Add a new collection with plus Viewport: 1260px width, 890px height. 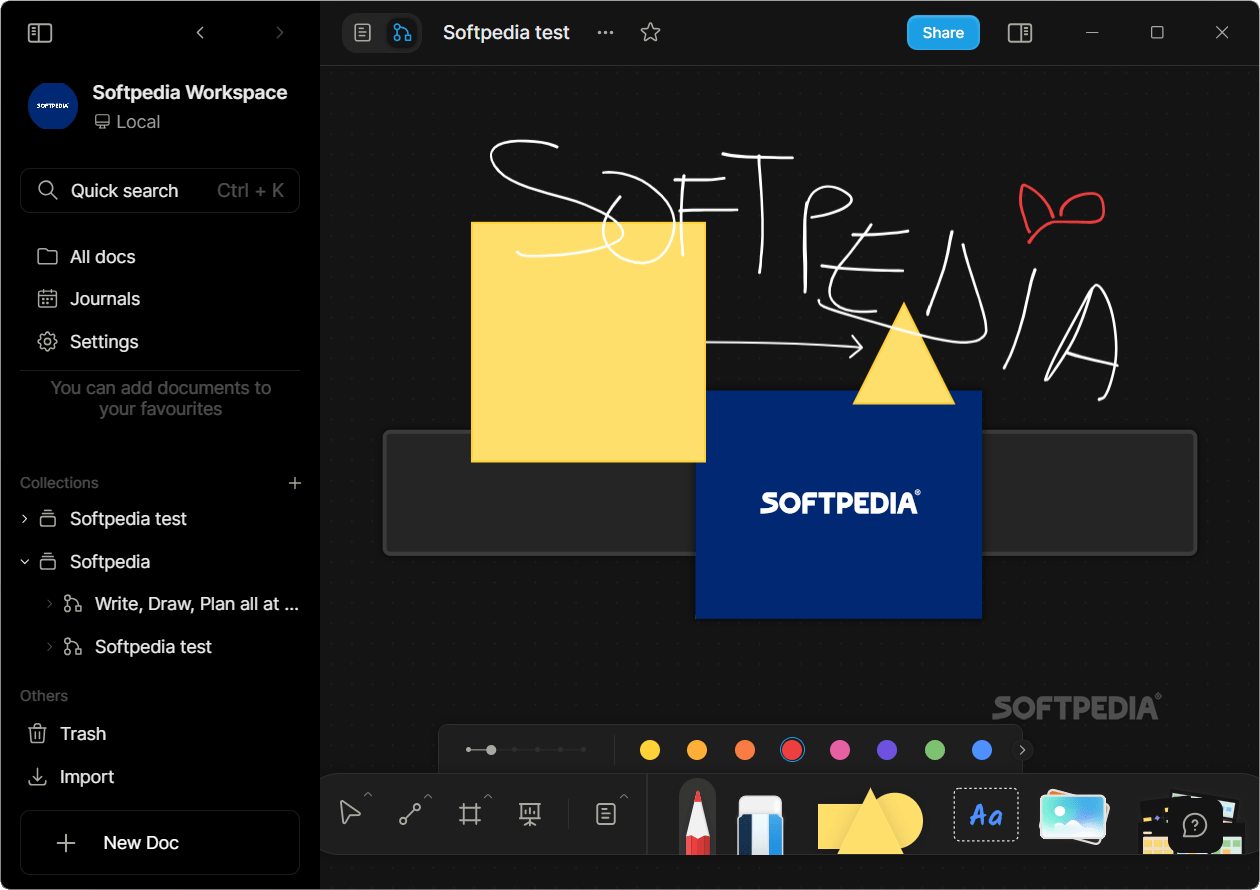click(x=295, y=483)
